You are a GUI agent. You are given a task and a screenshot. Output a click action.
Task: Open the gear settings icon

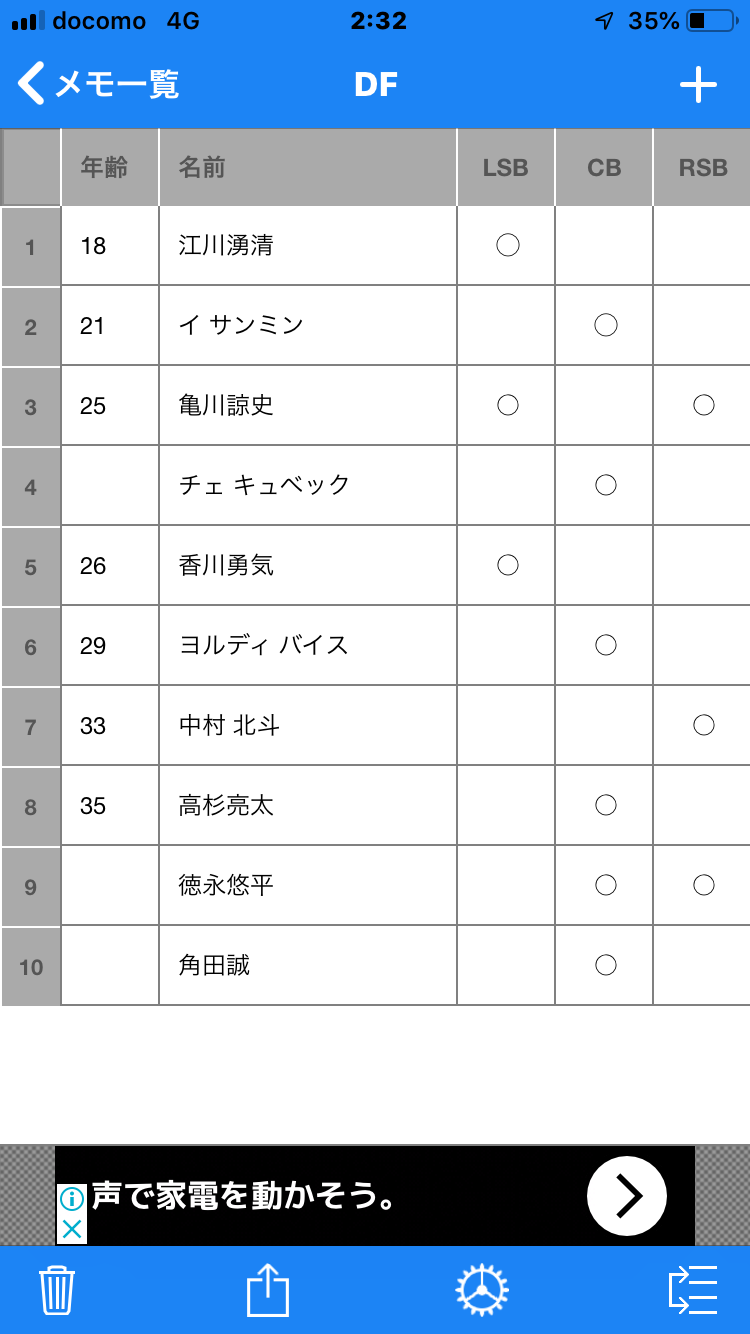click(481, 1290)
